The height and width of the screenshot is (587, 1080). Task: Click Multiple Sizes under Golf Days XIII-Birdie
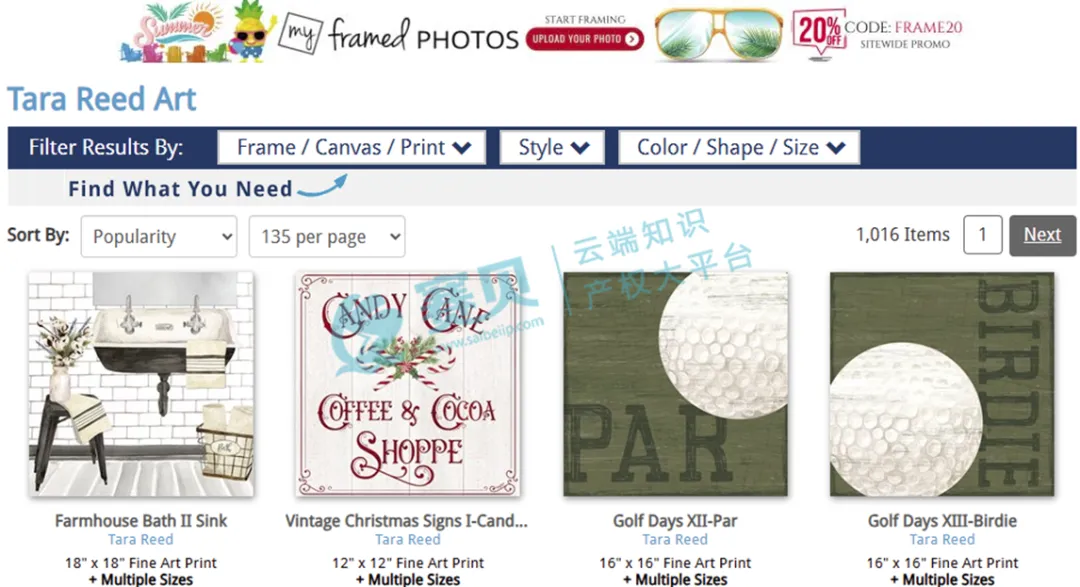click(x=942, y=579)
